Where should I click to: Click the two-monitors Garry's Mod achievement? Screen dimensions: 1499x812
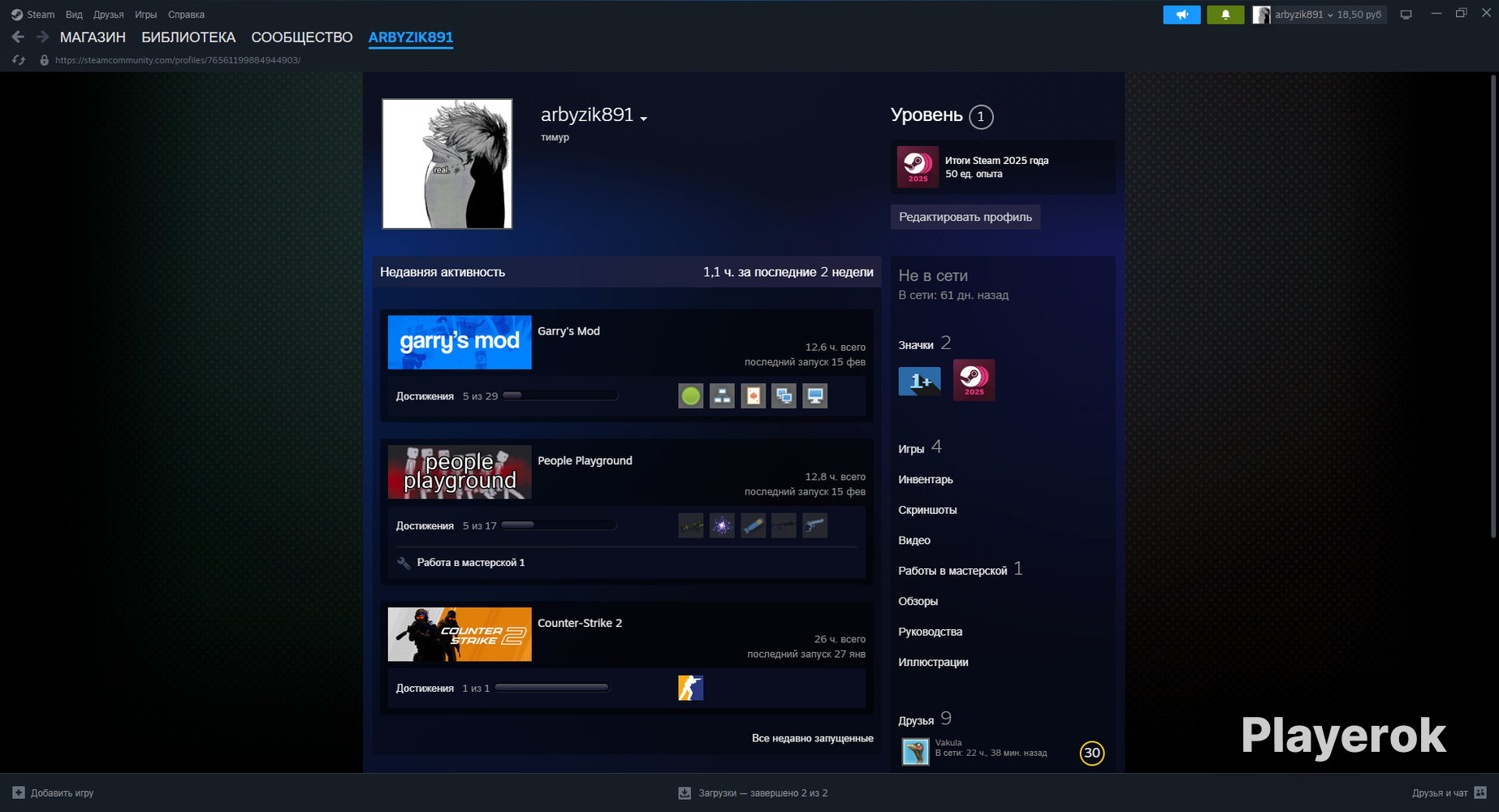(x=784, y=396)
